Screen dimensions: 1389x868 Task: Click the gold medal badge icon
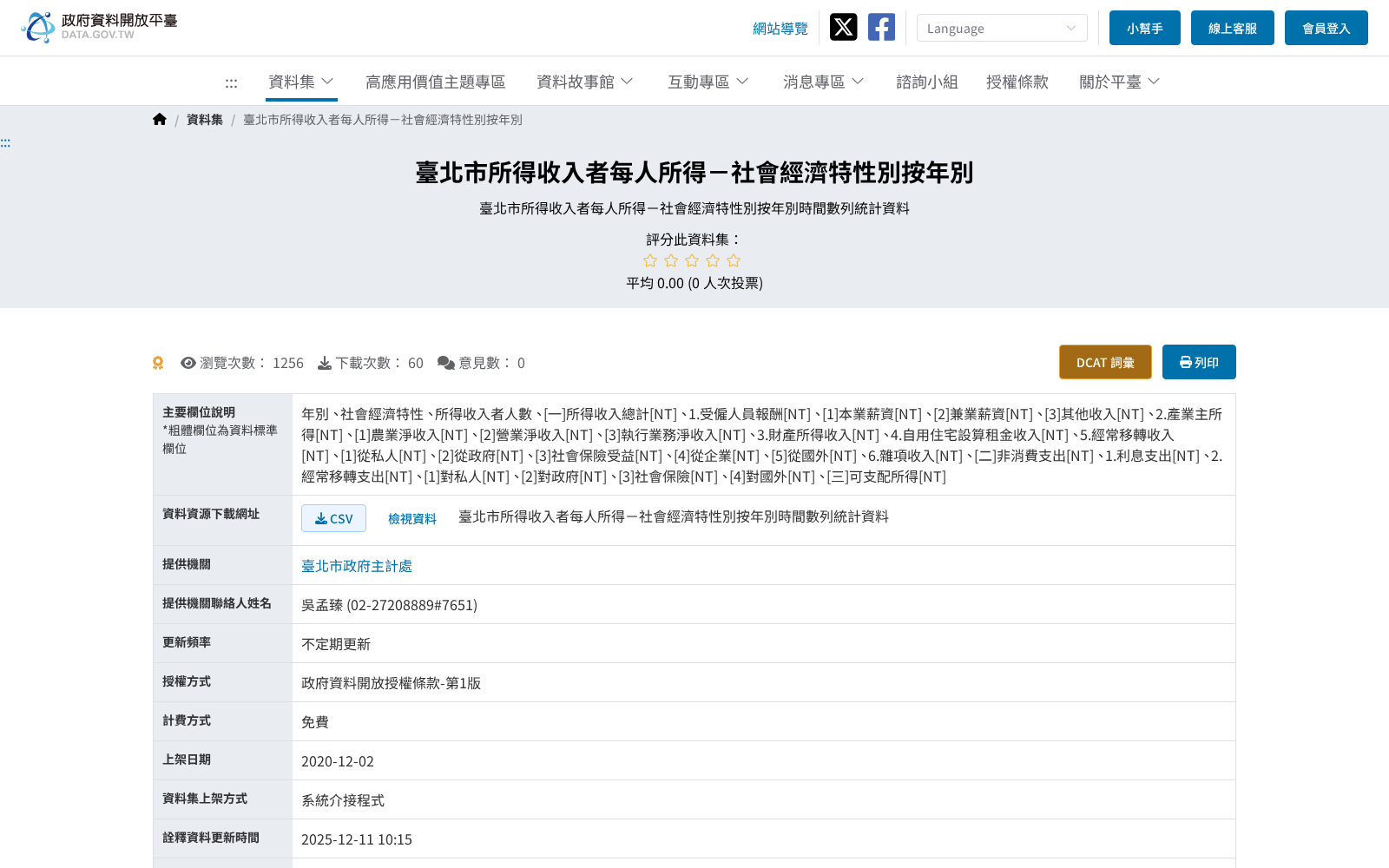158,363
